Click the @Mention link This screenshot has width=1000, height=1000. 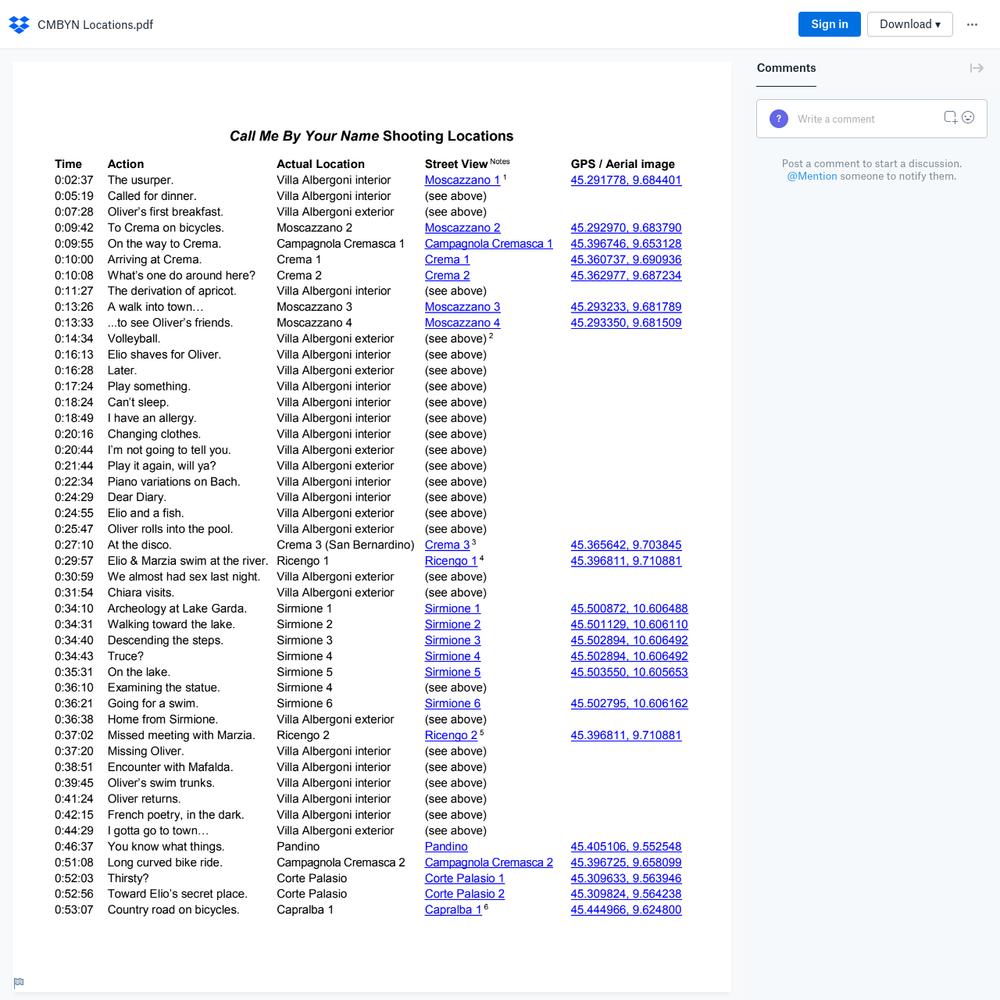[811, 177]
